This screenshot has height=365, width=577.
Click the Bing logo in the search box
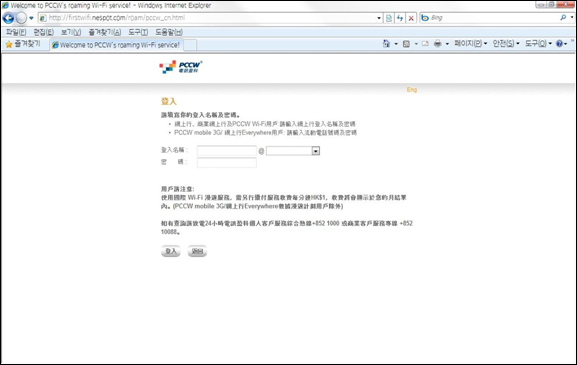pos(425,18)
